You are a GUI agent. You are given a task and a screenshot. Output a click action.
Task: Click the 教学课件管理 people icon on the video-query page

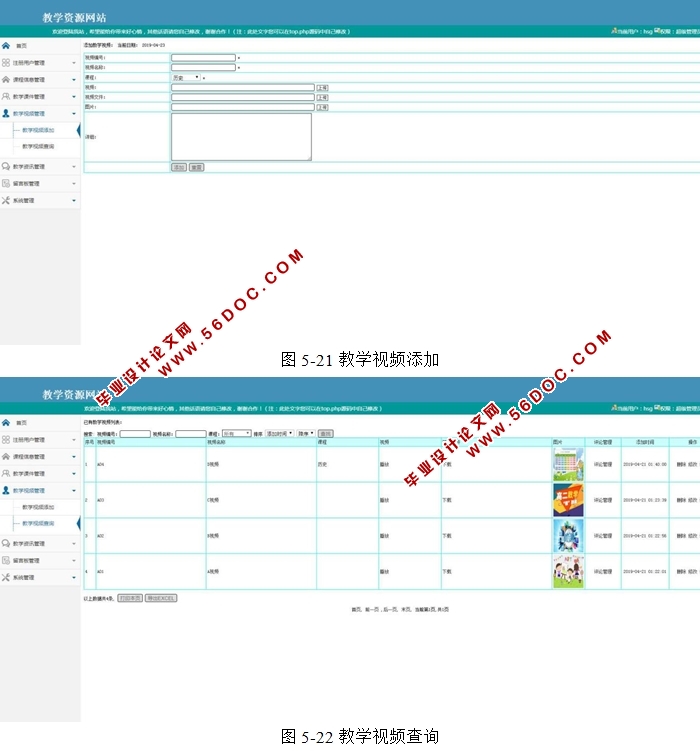(6, 473)
